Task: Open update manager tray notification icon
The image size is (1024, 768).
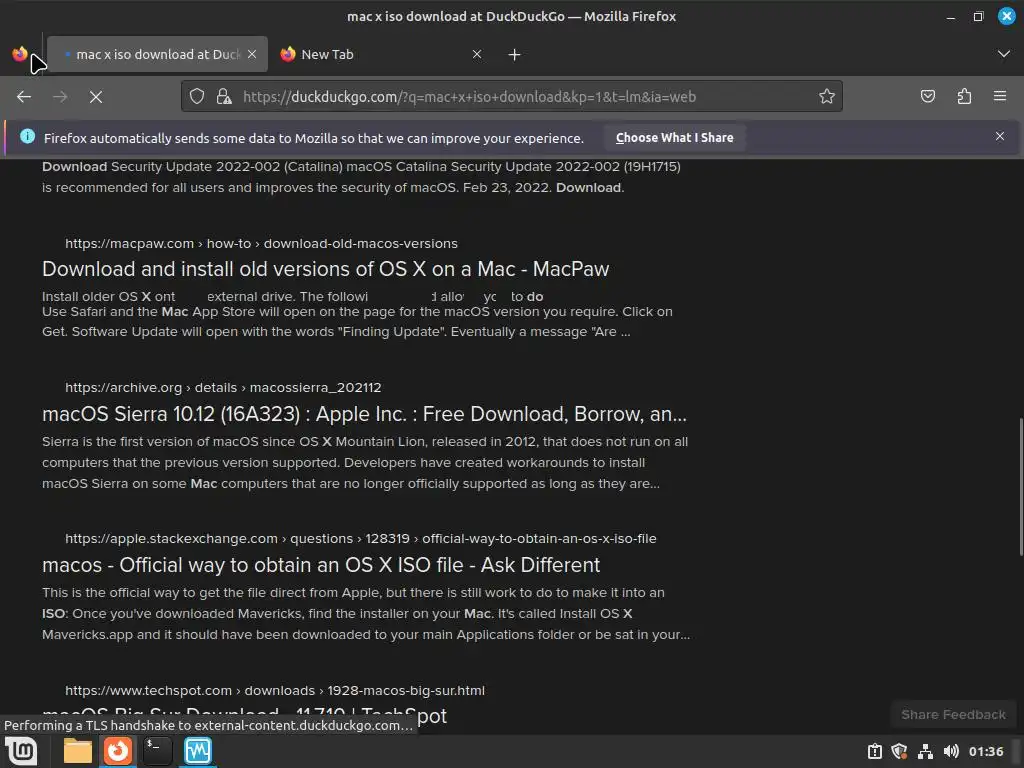Action: [x=875, y=752]
